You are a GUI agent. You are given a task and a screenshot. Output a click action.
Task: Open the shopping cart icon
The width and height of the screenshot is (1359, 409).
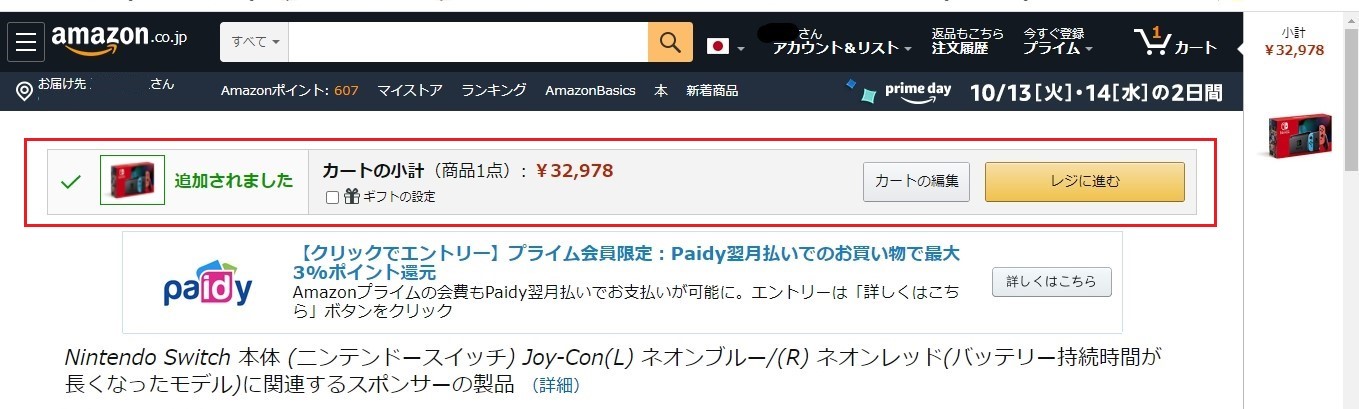[1153, 42]
